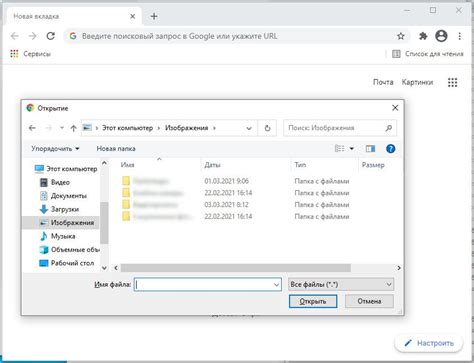Viewport: 474px width, 363px height.
Task: Sort by the Тип column header
Action: [x=324, y=165]
